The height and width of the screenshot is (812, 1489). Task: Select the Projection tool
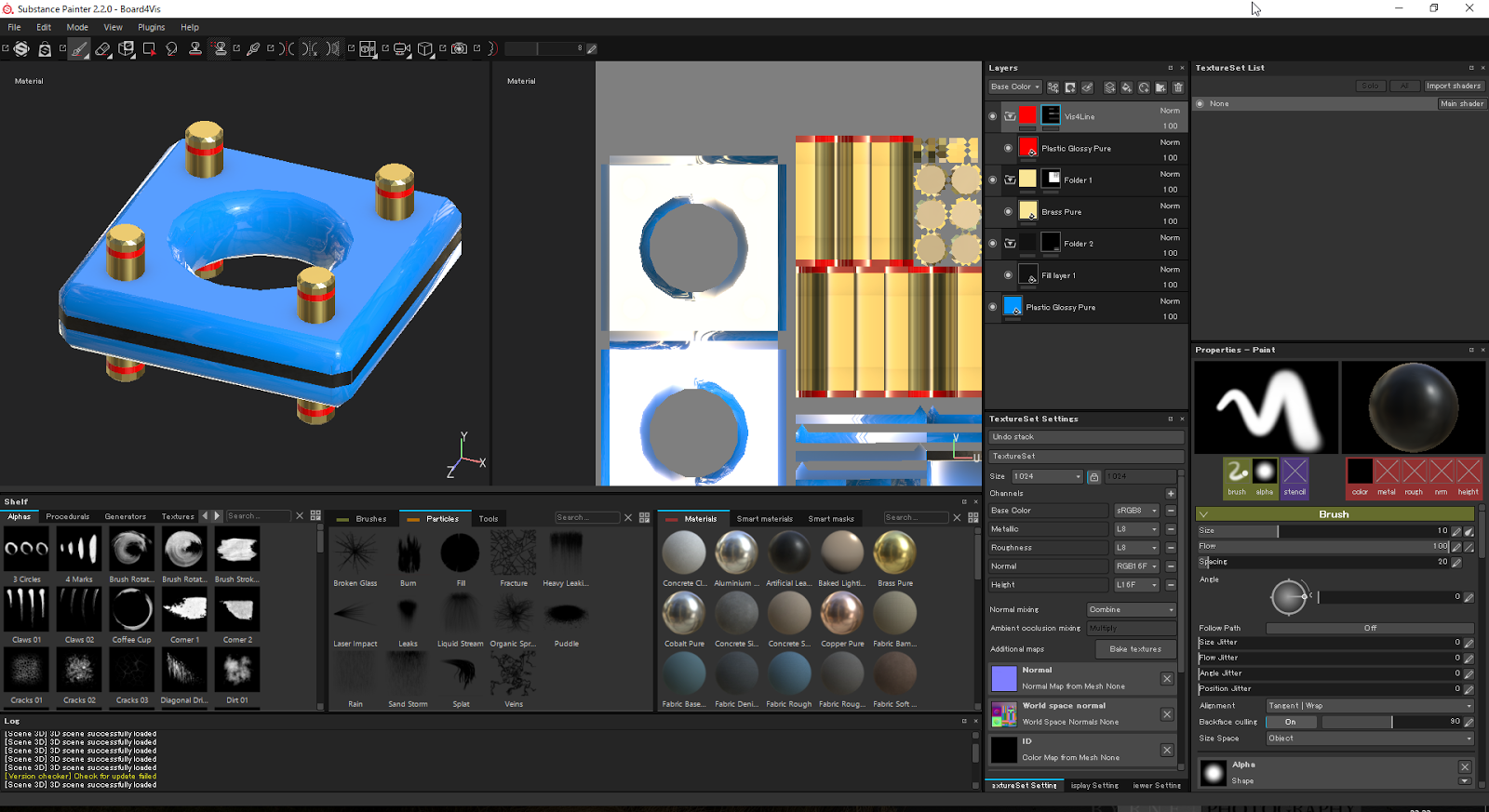(127, 48)
